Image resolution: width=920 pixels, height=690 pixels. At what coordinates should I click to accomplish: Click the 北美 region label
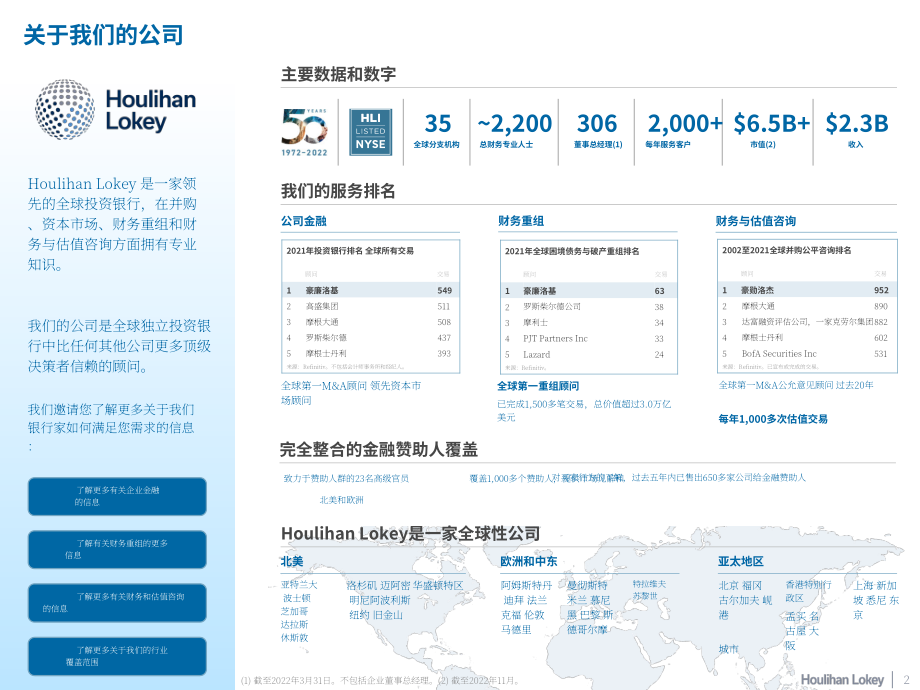(x=292, y=562)
